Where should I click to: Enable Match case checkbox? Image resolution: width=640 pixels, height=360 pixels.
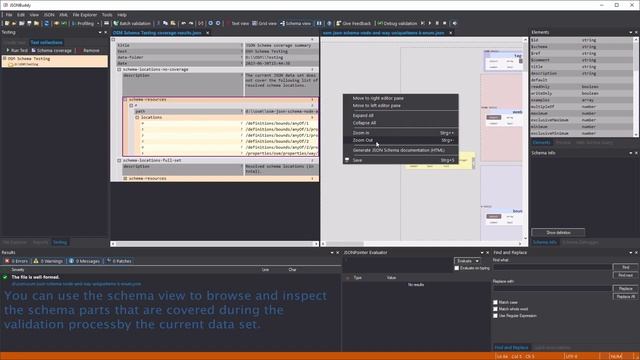496,302
